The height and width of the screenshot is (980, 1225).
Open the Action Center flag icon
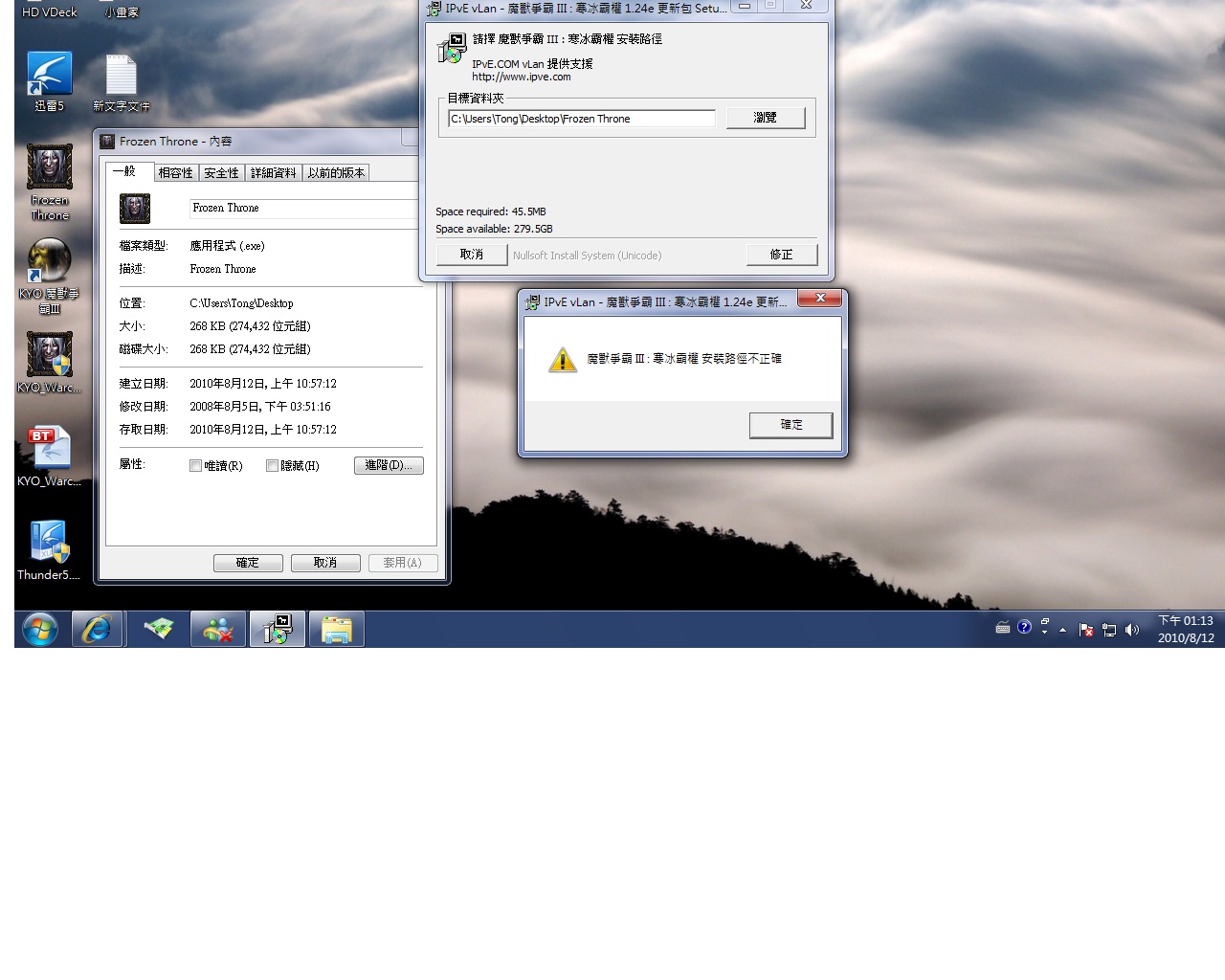1086,630
